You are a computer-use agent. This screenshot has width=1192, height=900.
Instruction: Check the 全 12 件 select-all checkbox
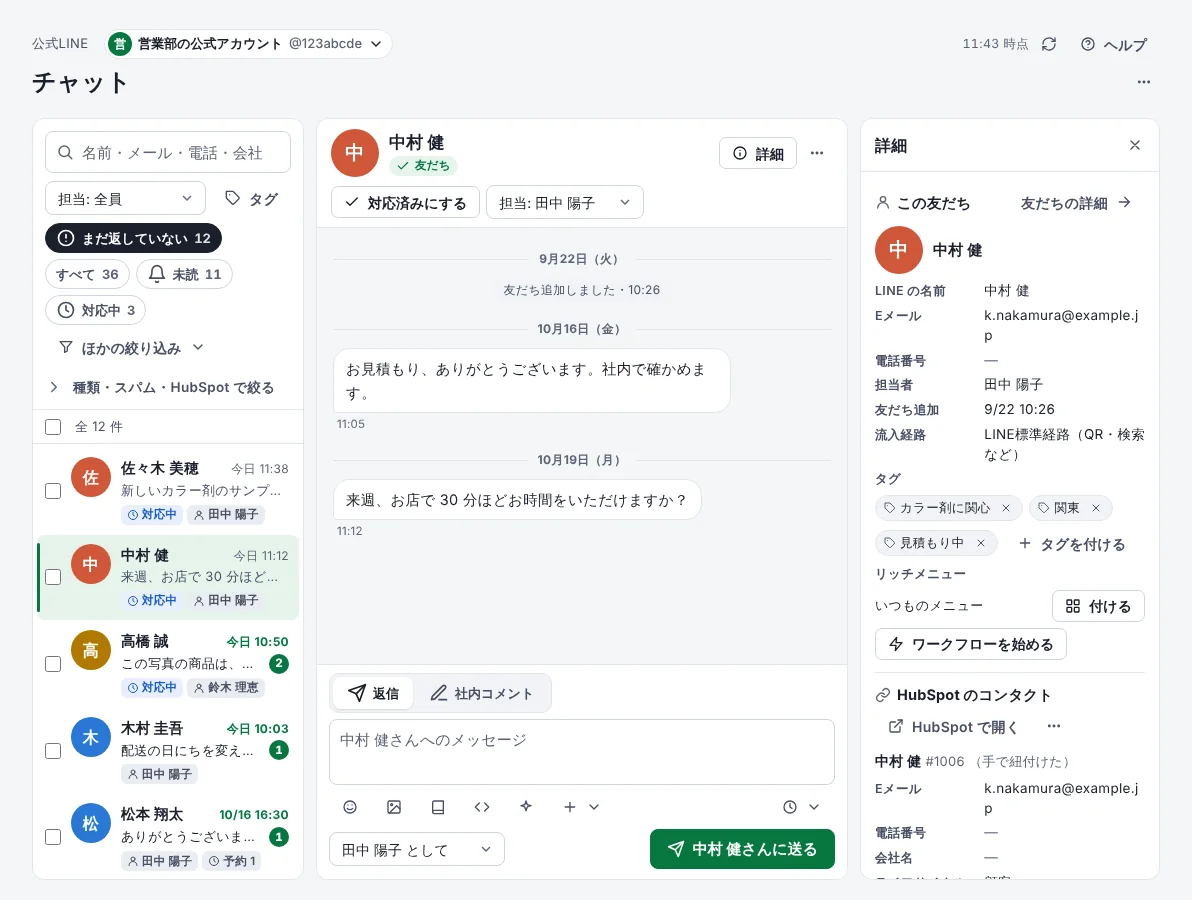point(53,427)
